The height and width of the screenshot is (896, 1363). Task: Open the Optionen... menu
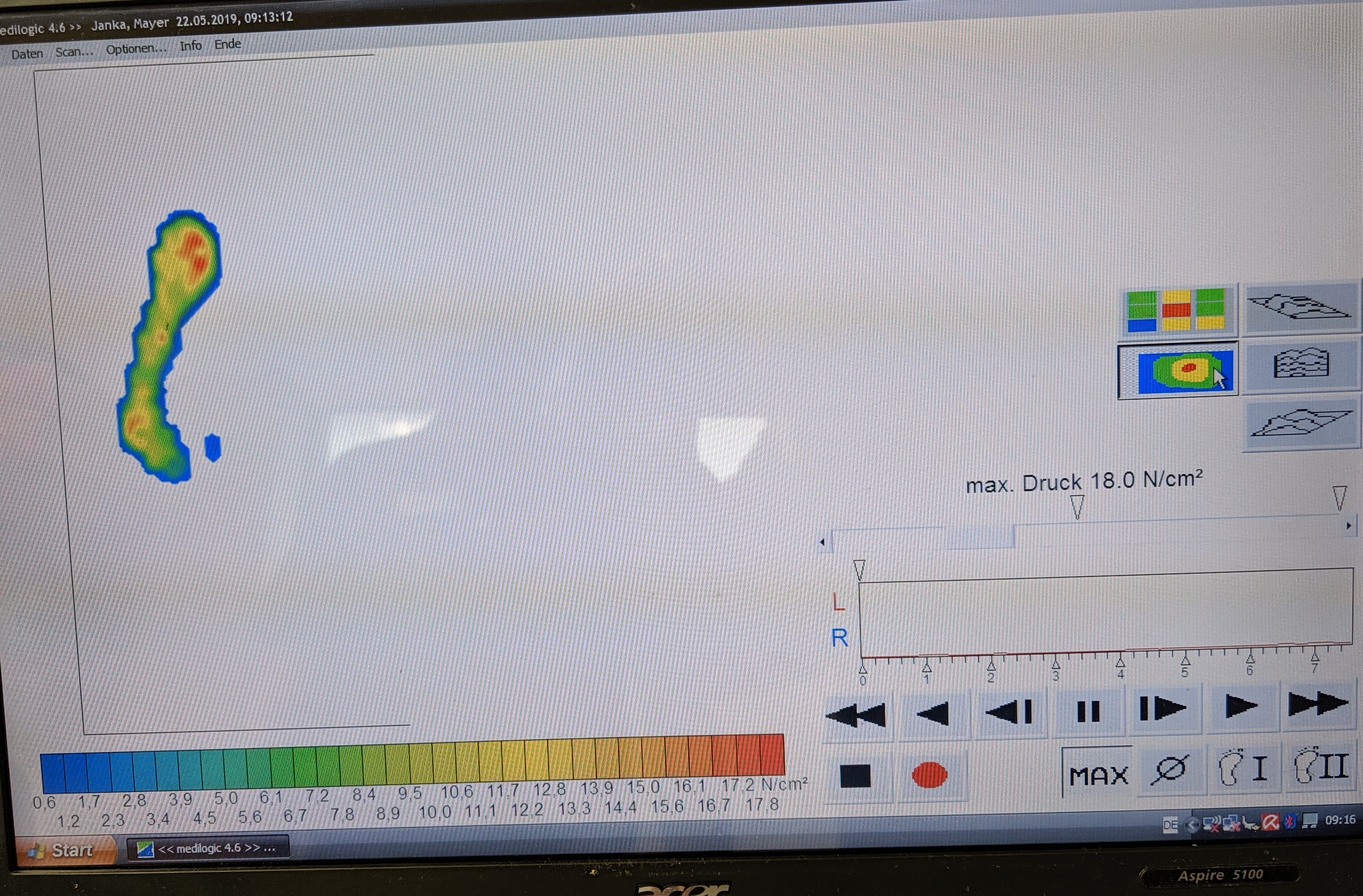pos(136,49)
